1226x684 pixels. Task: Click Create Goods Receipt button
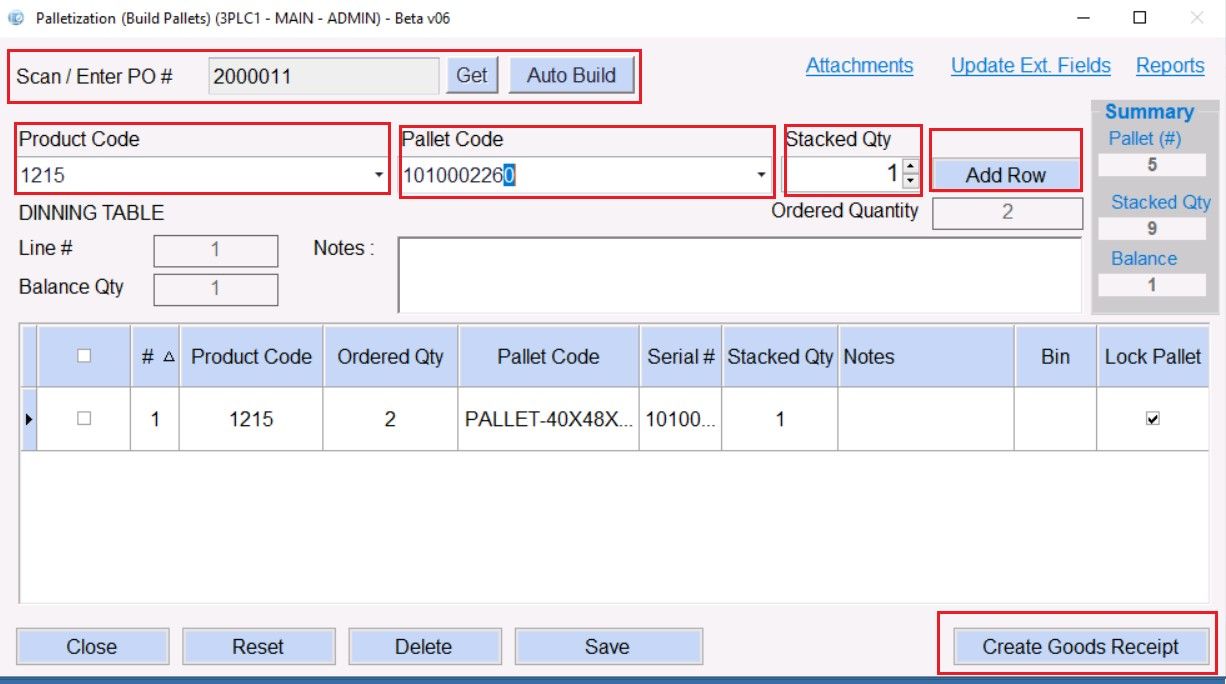pyautogui.click(x=1080, y=647)
